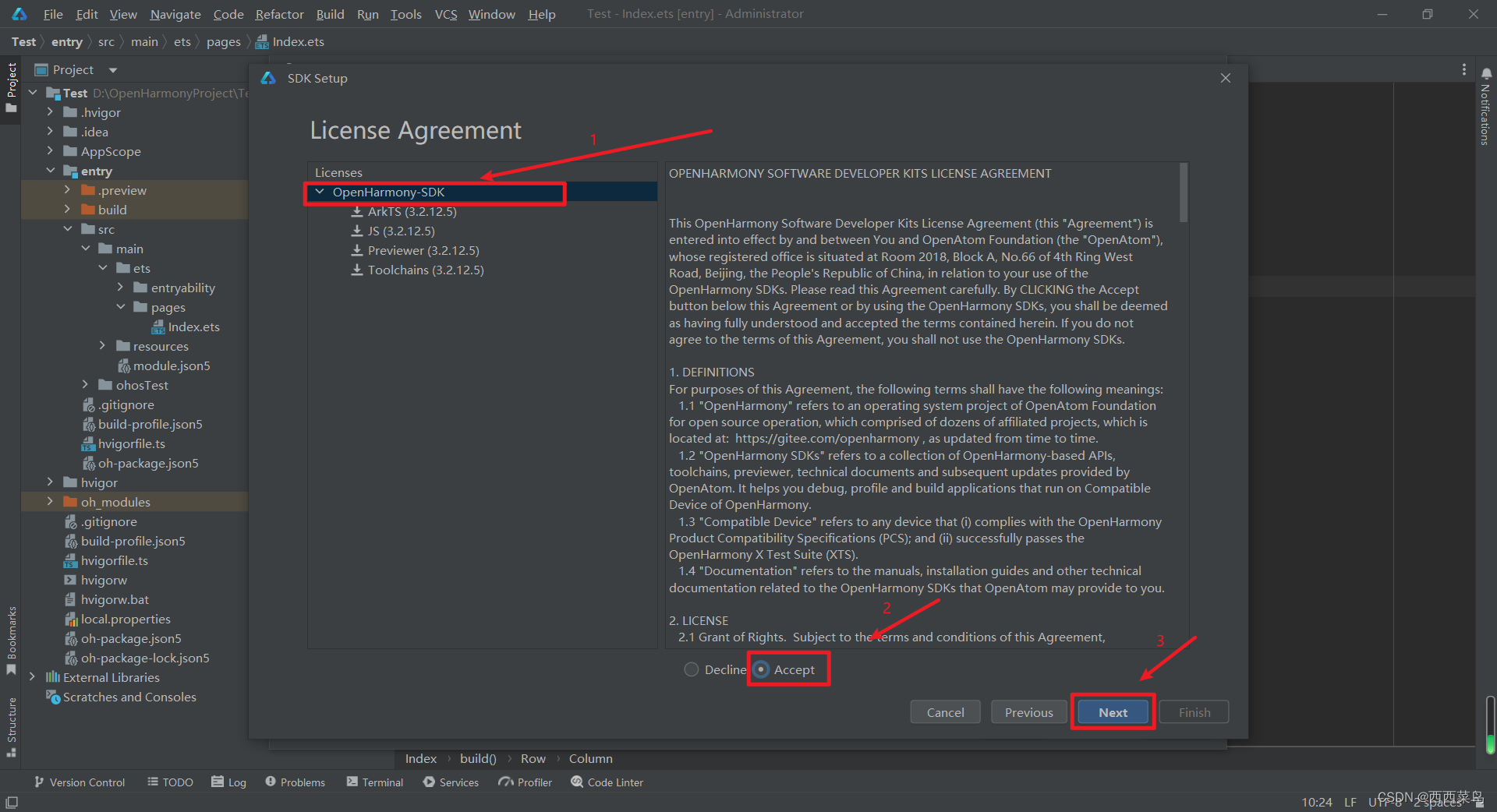Screen dimensions: 1497x812
Task: Expand the AppScope folder
Action: click(50, 151)
